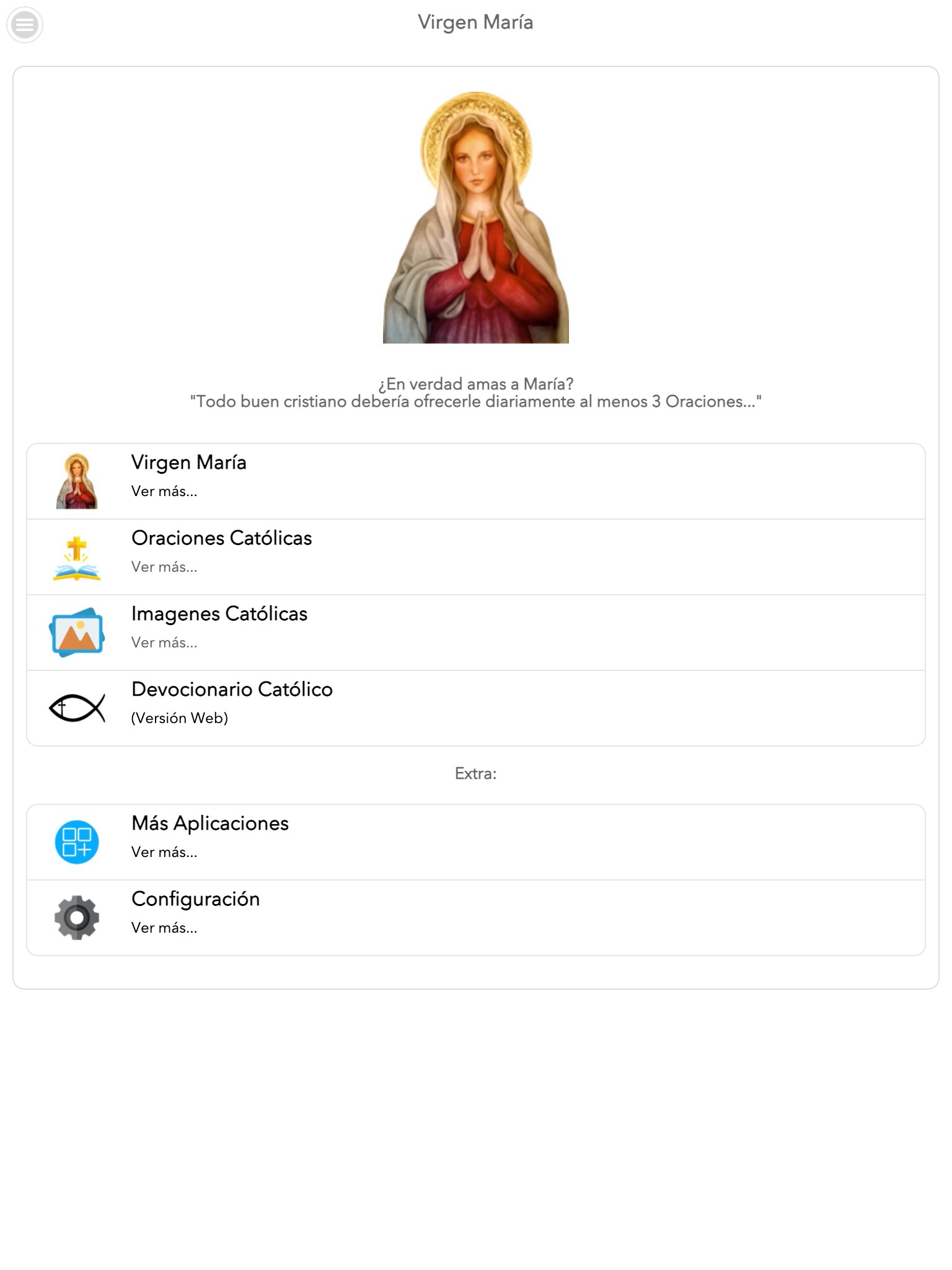Tap the Imagenes Católicas picture icon
The image size is (952, 1270).
(x=77, y=632)
